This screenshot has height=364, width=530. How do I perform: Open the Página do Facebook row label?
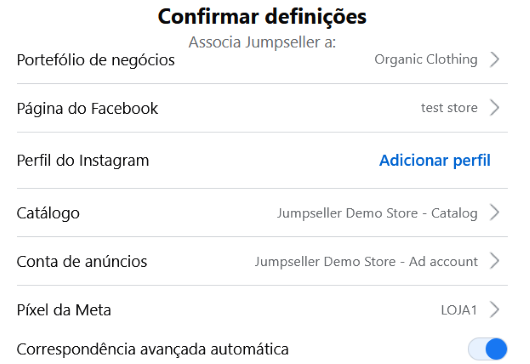(x=87, y=109)
